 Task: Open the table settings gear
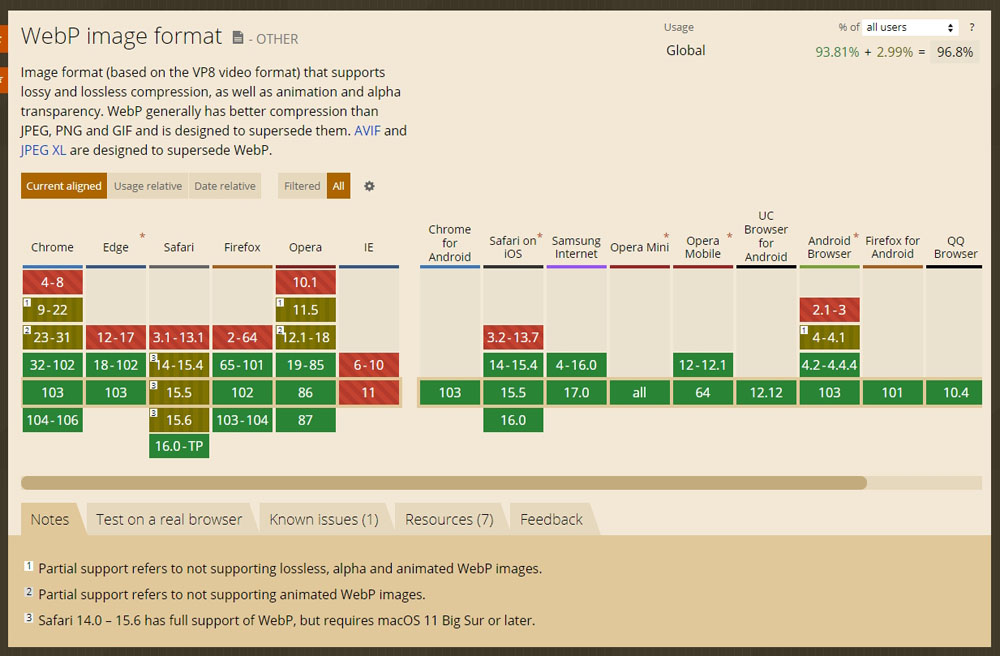(369, 186)
